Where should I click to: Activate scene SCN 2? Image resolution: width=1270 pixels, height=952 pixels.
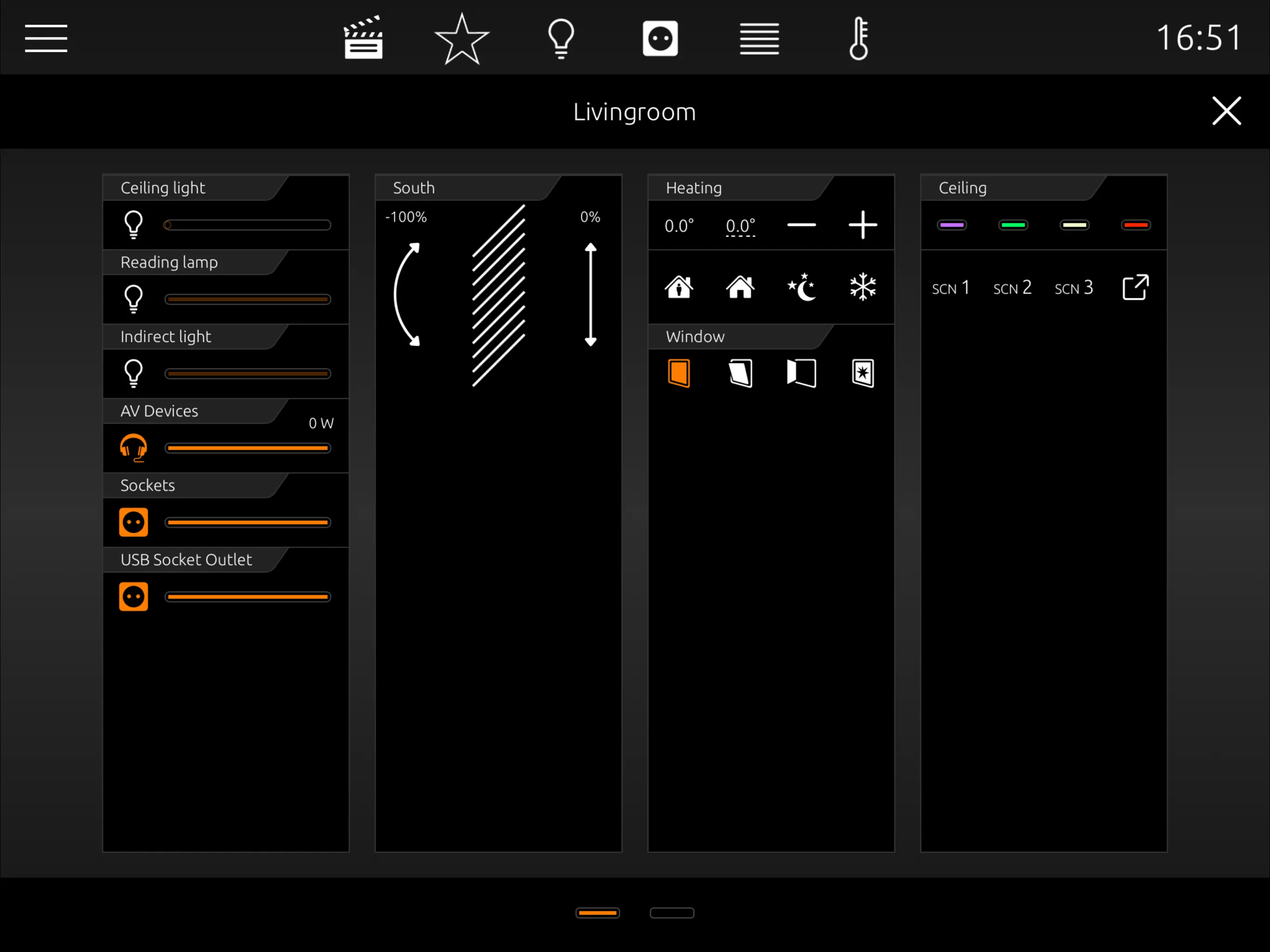[x=1013, y=288]
